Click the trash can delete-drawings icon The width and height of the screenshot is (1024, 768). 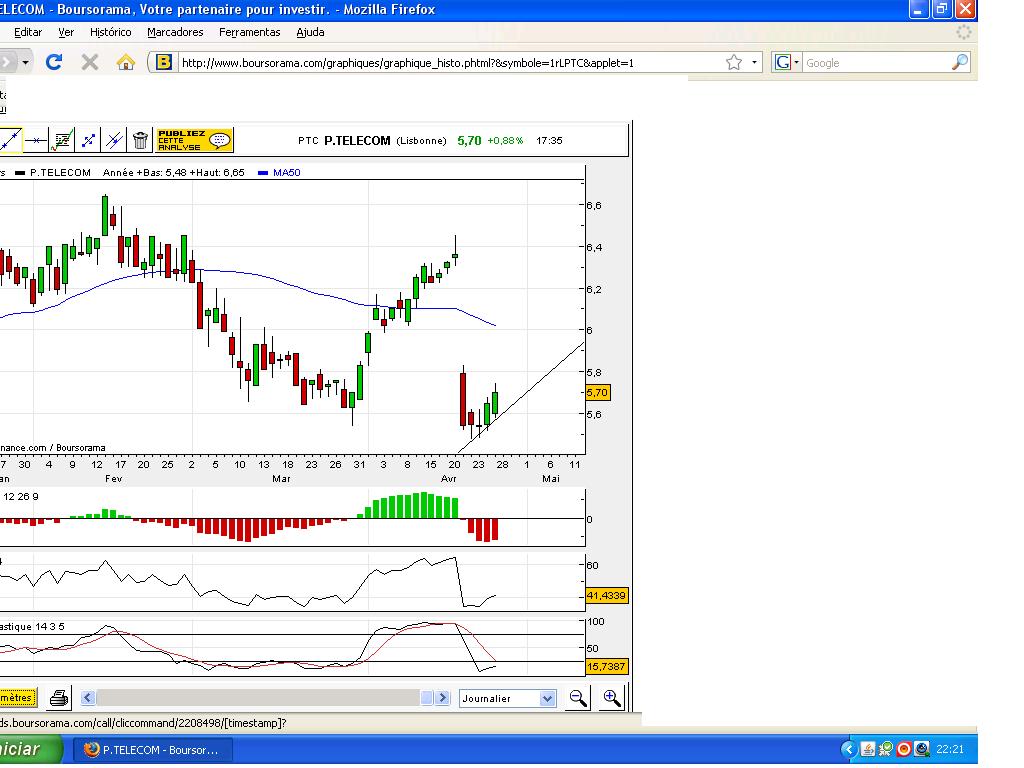[x=140, y=140]
